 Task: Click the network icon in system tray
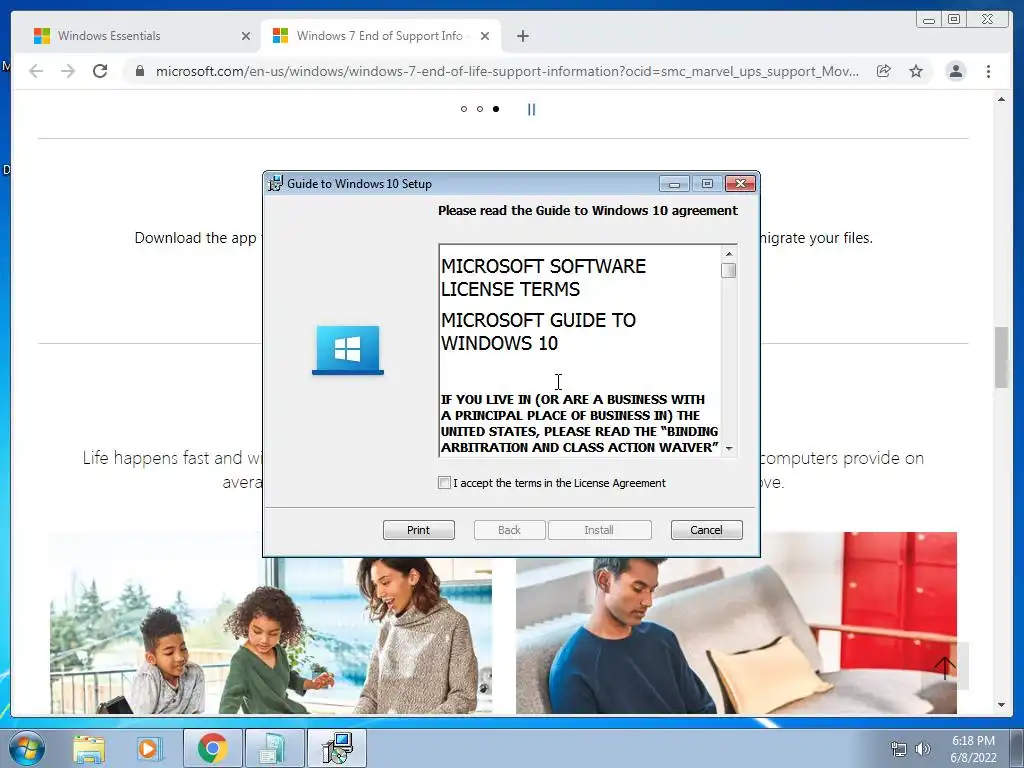click(899, 749)
